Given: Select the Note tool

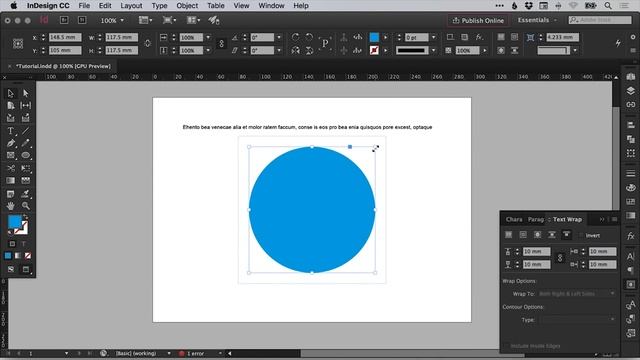Looking at the screenshot, I should pos(11,193).
